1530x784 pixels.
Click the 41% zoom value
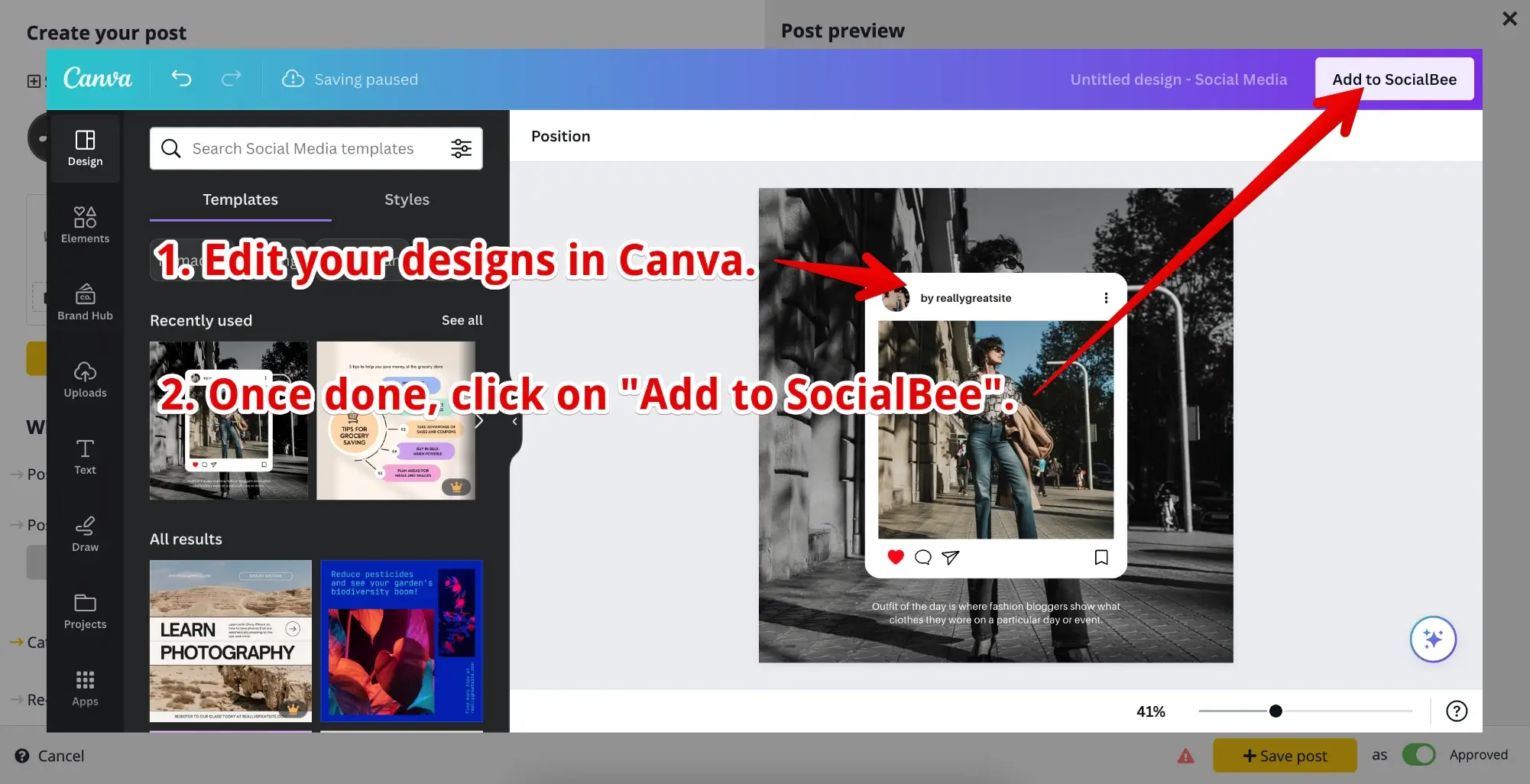pyautogui.click(x=1150, y=711)
